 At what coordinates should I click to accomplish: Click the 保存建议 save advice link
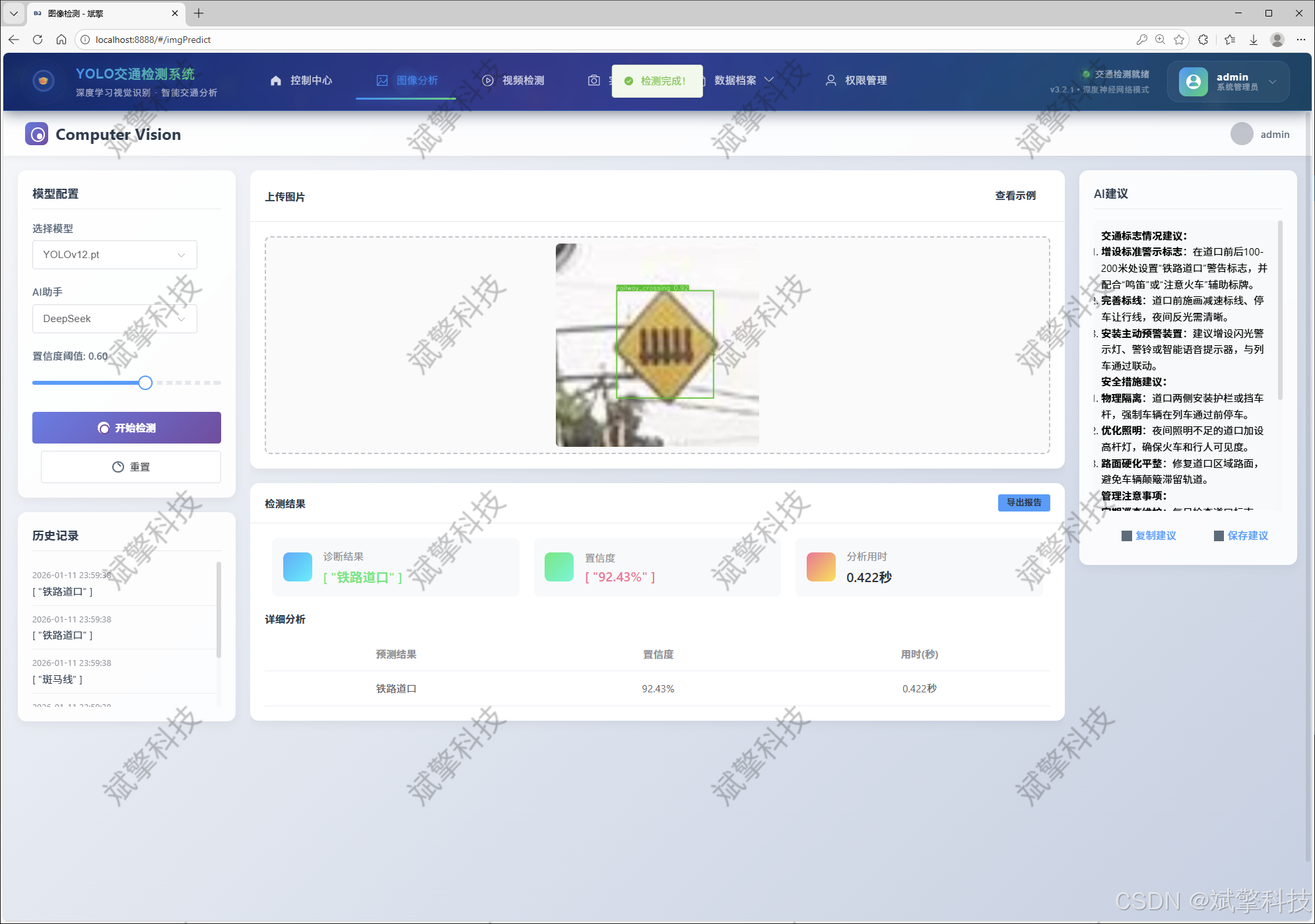[1247, 535]
